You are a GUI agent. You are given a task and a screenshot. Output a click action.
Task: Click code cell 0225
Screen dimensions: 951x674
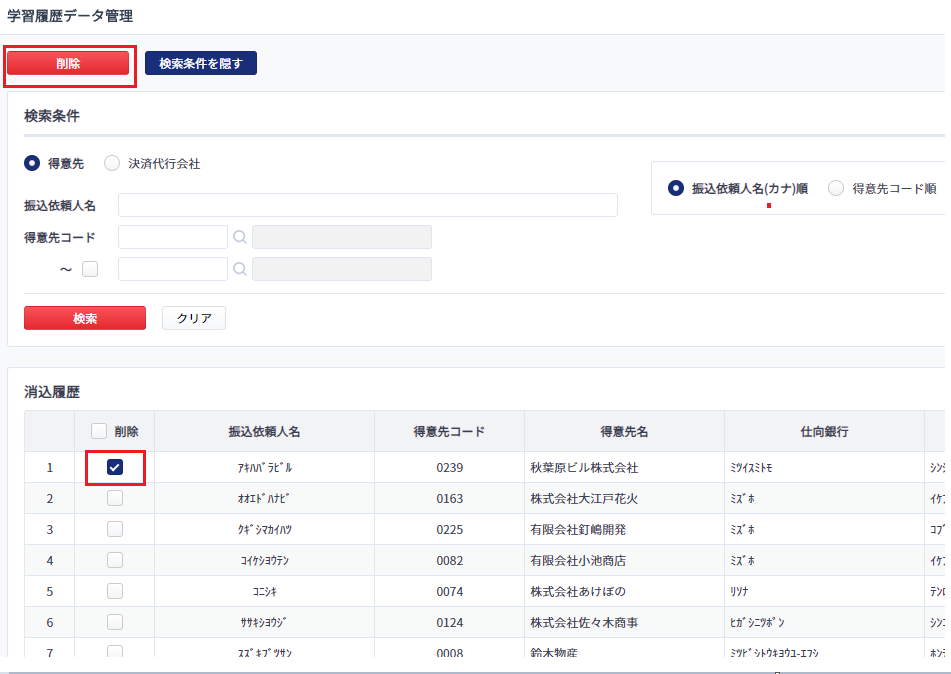coord(449,530)
